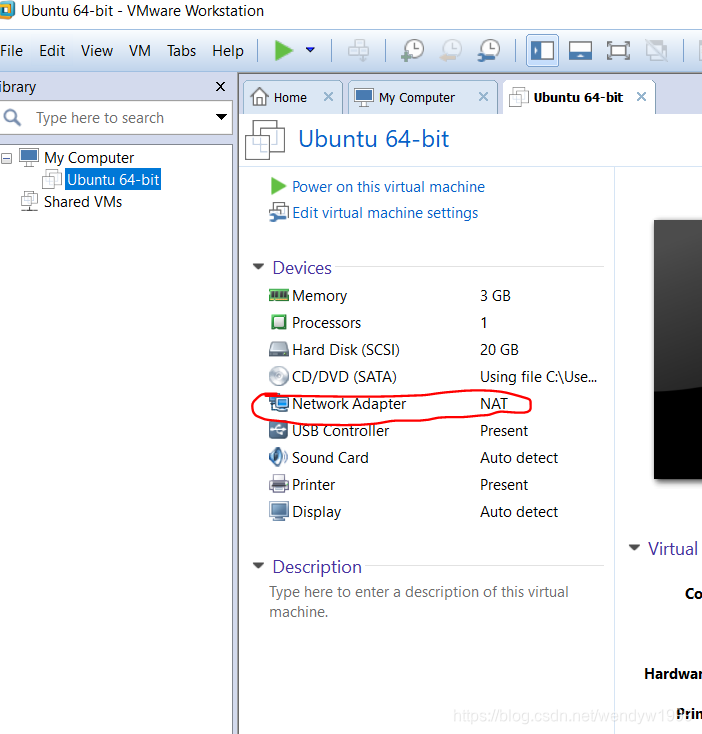Click the Revert to Snapshot toolbar icon
Viewport: 702px width, 734px height.
pos(450,50)
